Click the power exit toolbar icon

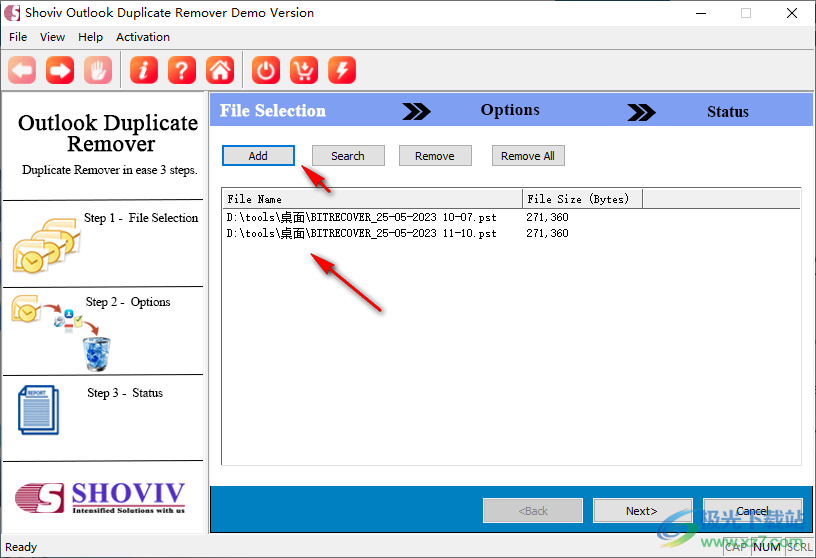[266, 70]
